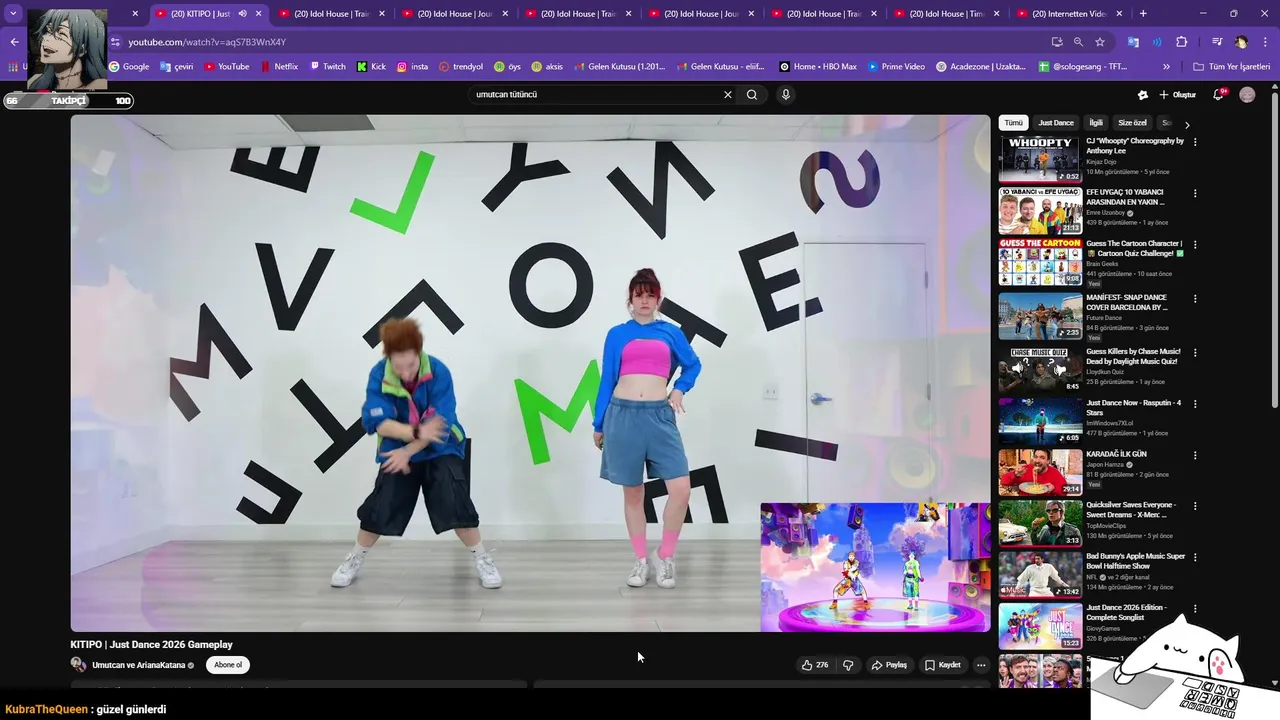Open Just Dance Now Rasputin thumbnail

click(1040, 421)
